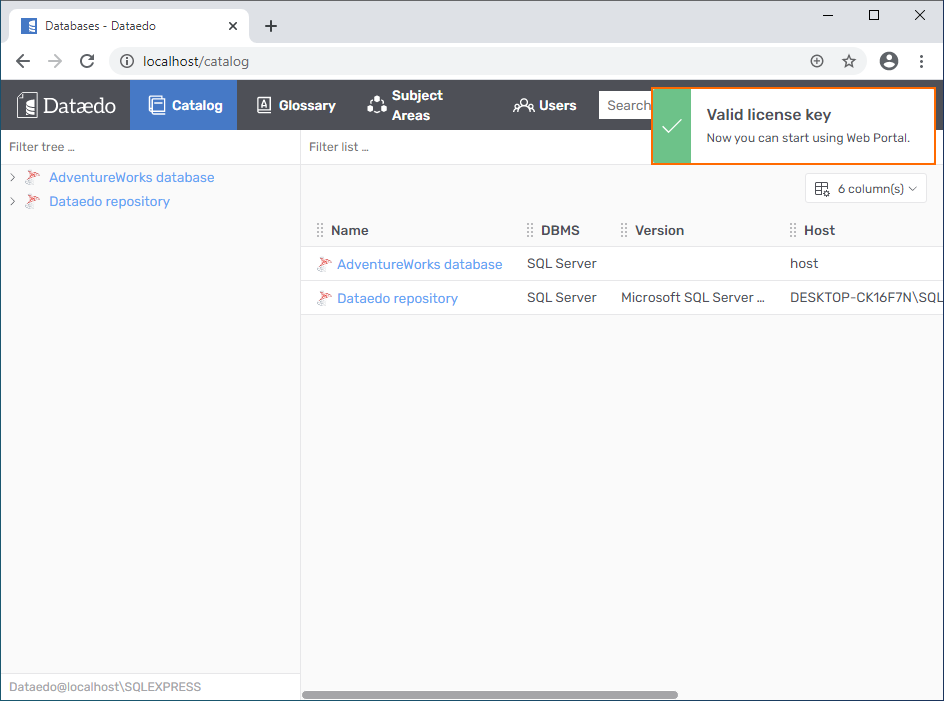Click the drag handle beside the Name column

320,230
